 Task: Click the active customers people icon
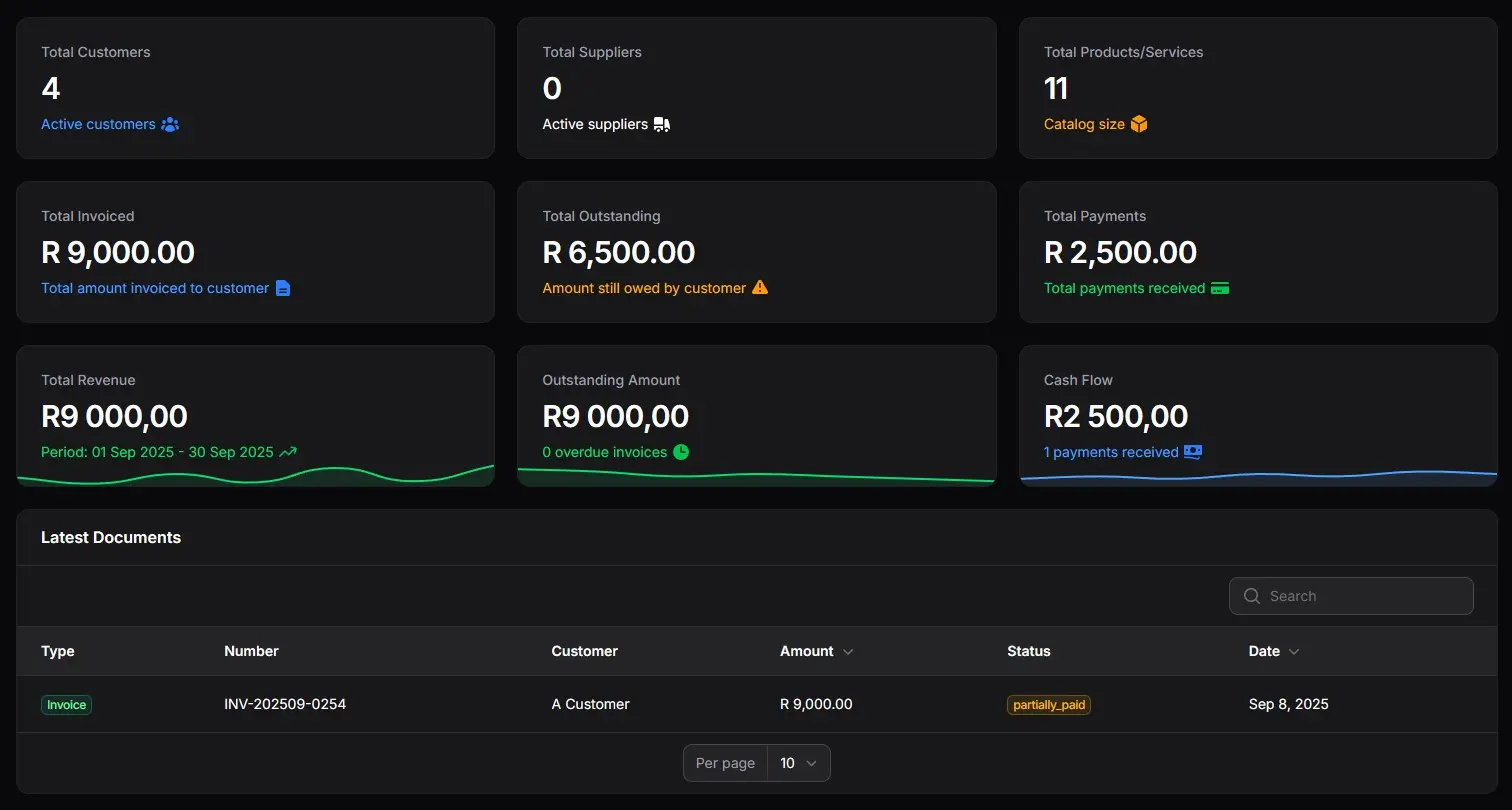[171, 124]
